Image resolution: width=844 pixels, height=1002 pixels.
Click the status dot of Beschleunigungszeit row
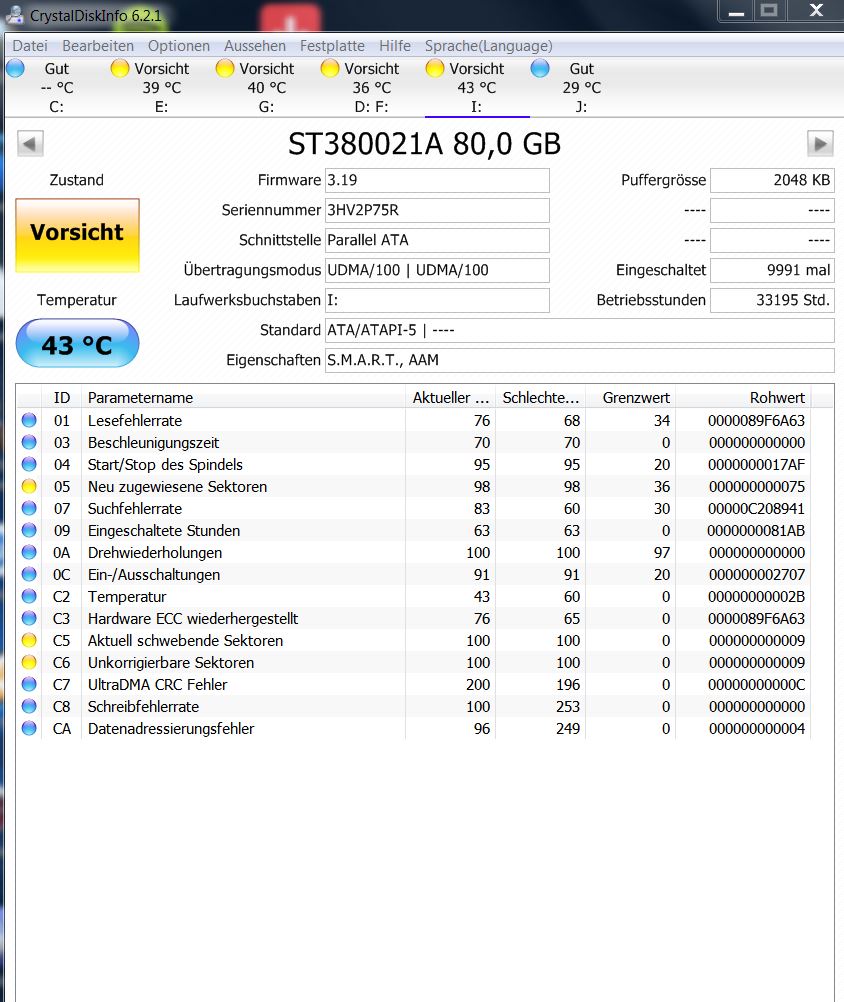click(x=29, y=442)
